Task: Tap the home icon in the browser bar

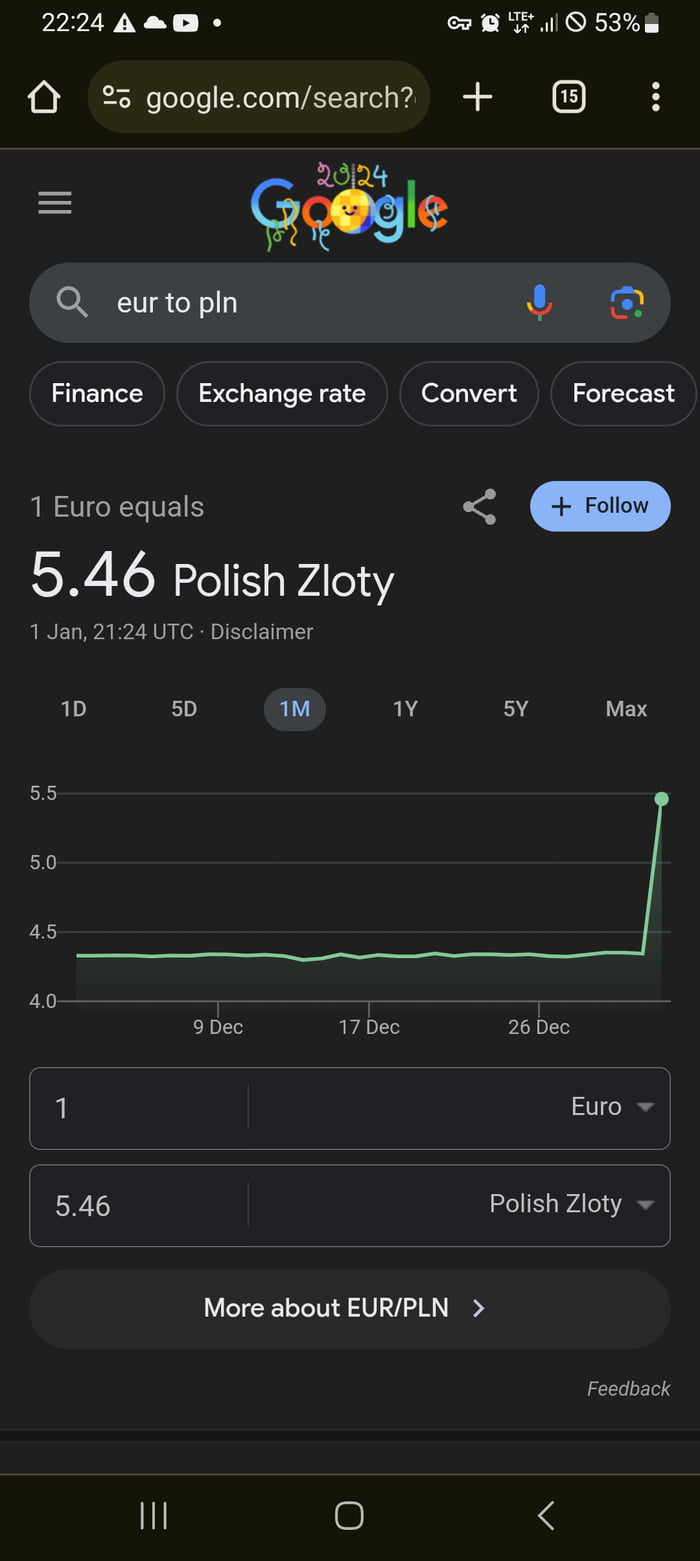Action: tap(43, 97)
